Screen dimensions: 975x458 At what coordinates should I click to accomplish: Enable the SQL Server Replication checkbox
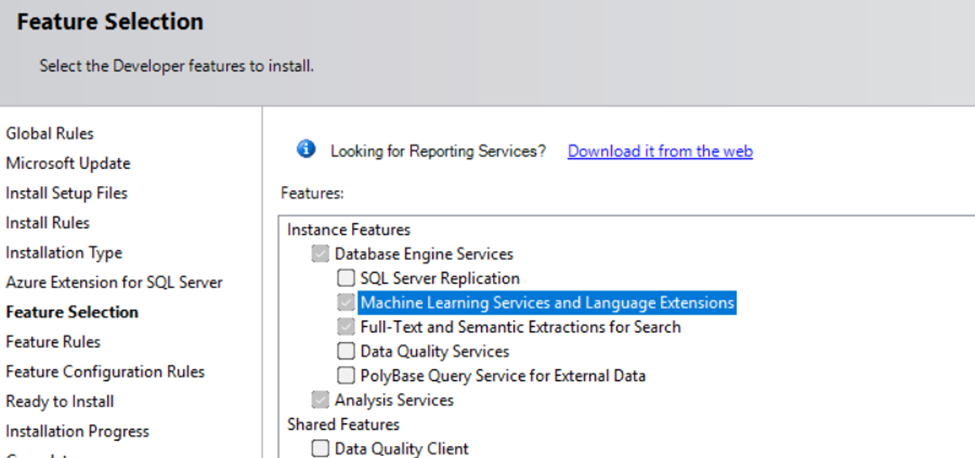click(x=345, y=278)
